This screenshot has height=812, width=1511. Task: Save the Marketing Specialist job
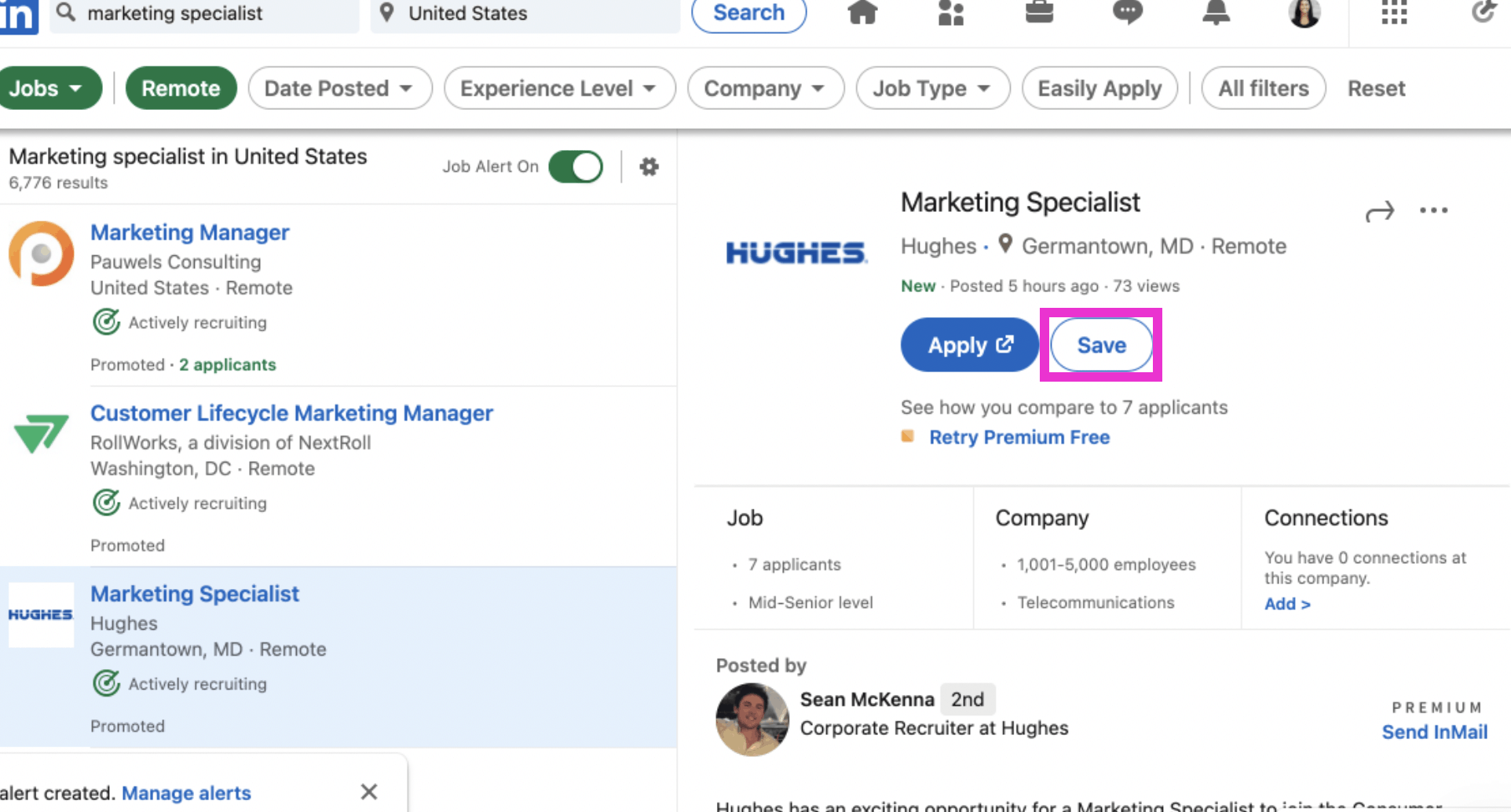[x=1101, y=345]
